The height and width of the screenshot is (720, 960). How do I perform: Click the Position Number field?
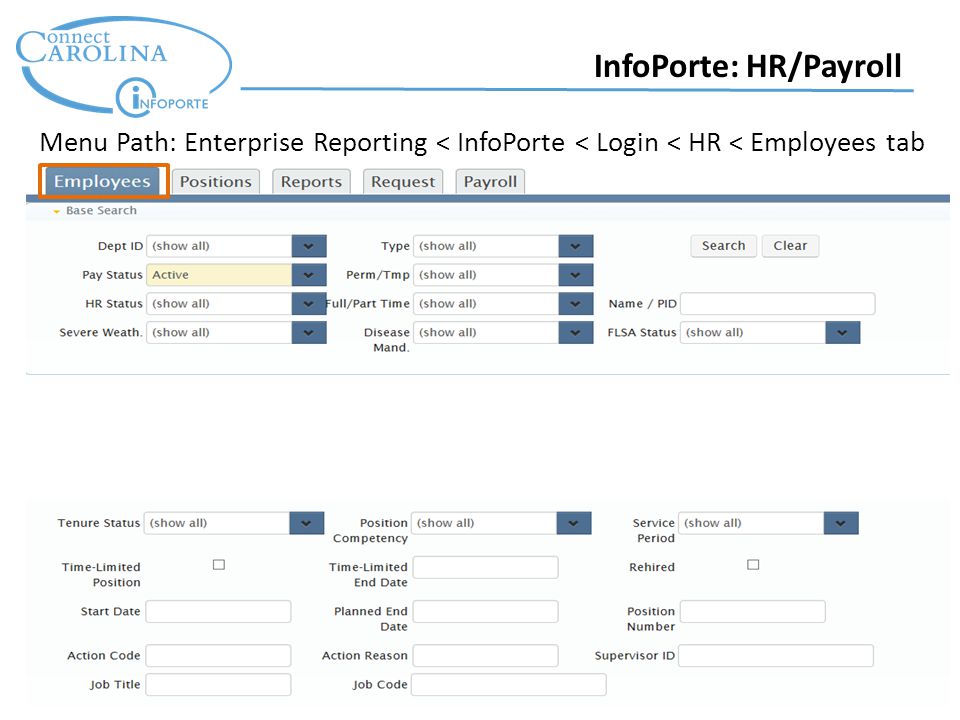click(752, 612)
